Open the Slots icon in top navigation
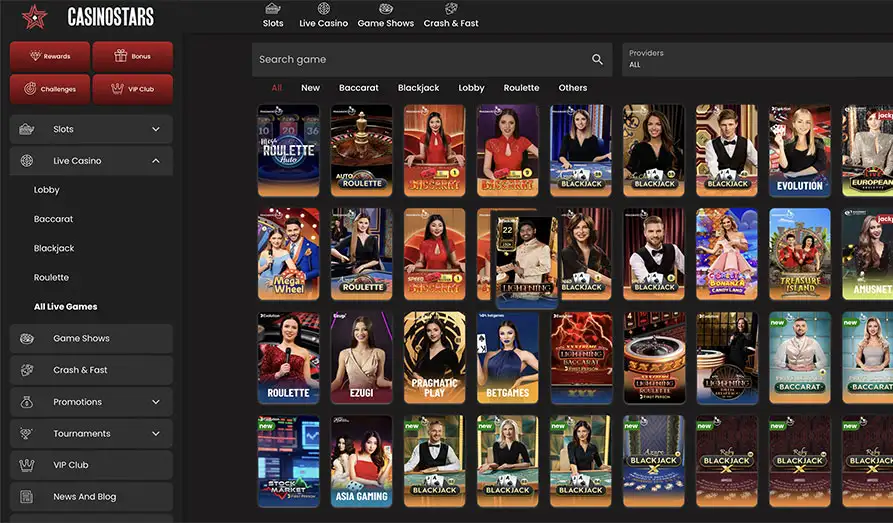 [273, 9]
